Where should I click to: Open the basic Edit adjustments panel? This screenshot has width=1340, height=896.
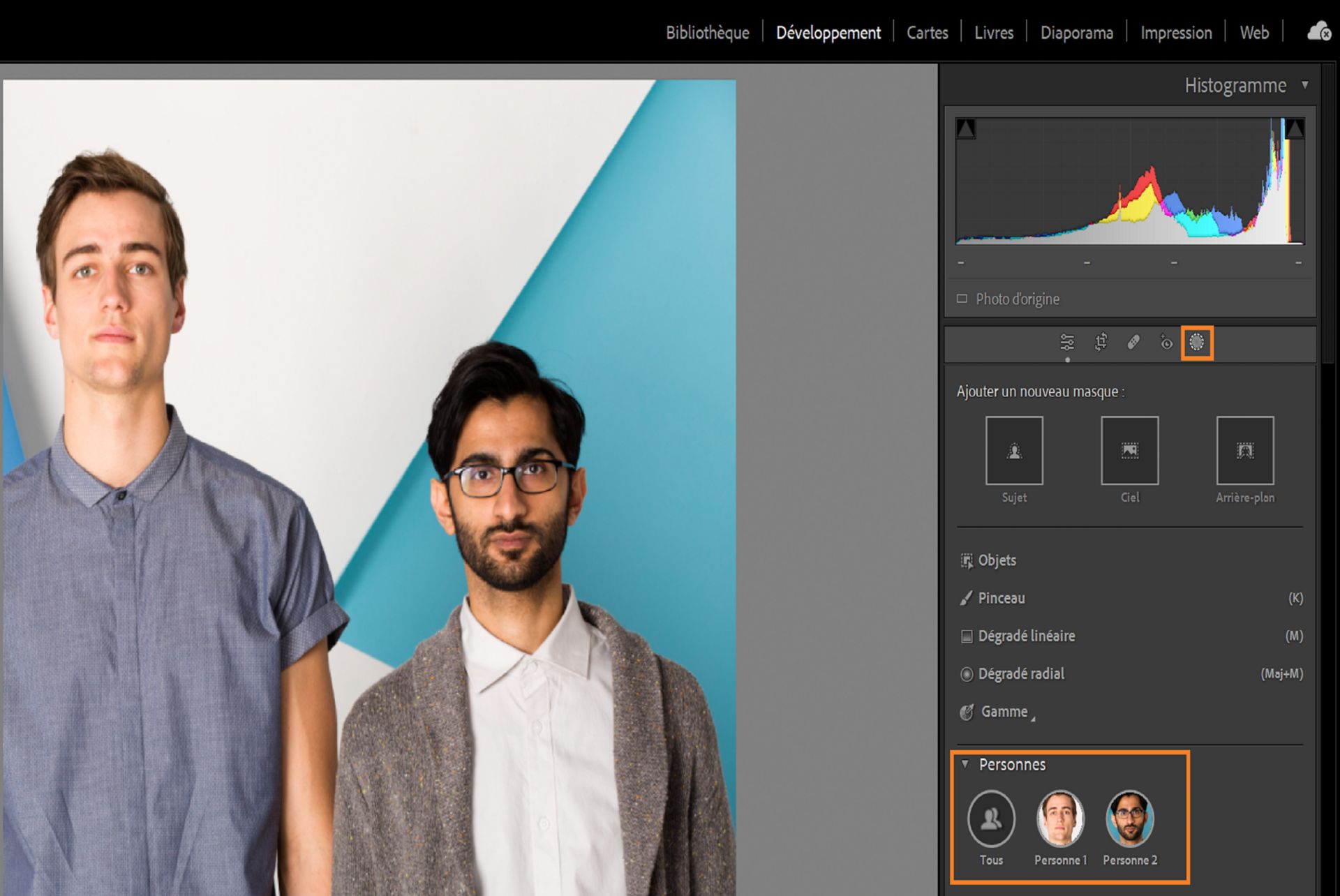(1068, 343)
